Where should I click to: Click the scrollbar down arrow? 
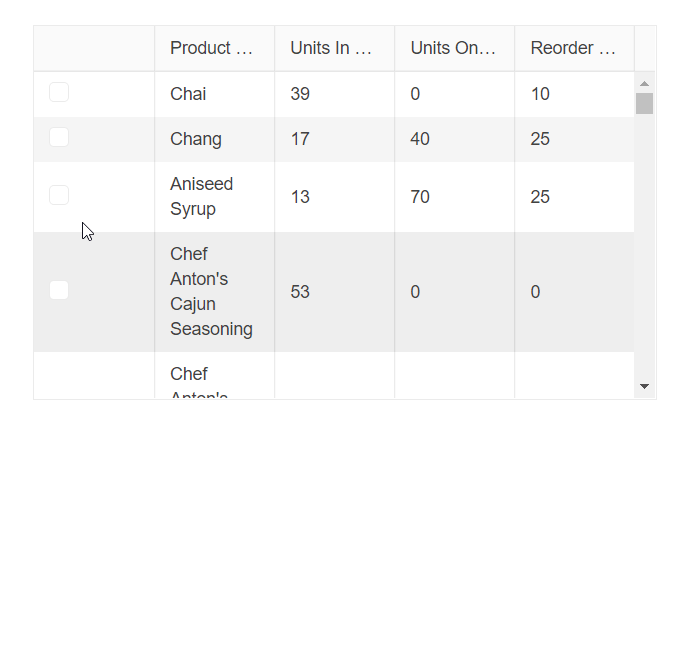(x=644, y=386)
